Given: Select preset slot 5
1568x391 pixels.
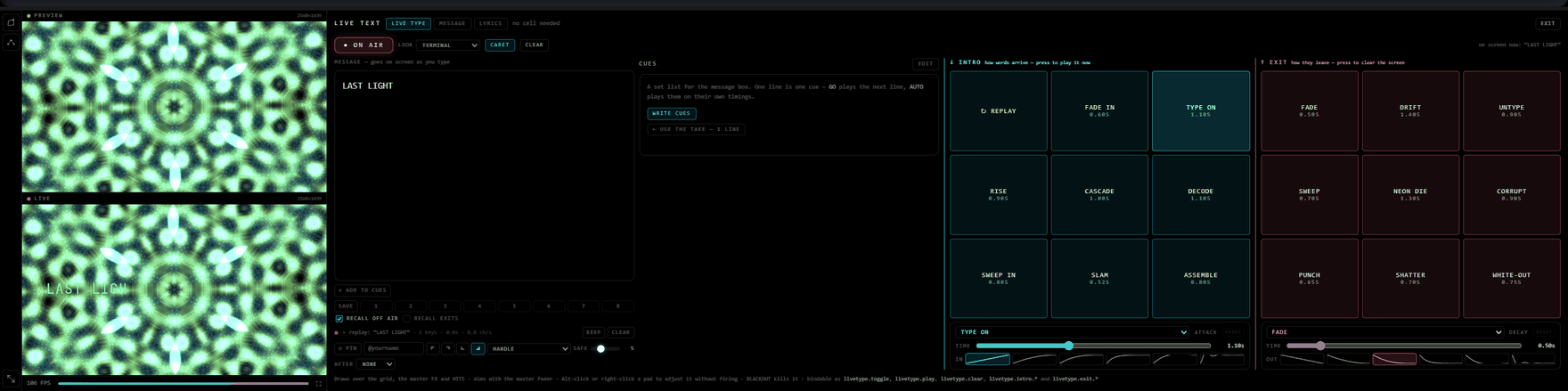Looking at the screenshot, I should [514, 305].
